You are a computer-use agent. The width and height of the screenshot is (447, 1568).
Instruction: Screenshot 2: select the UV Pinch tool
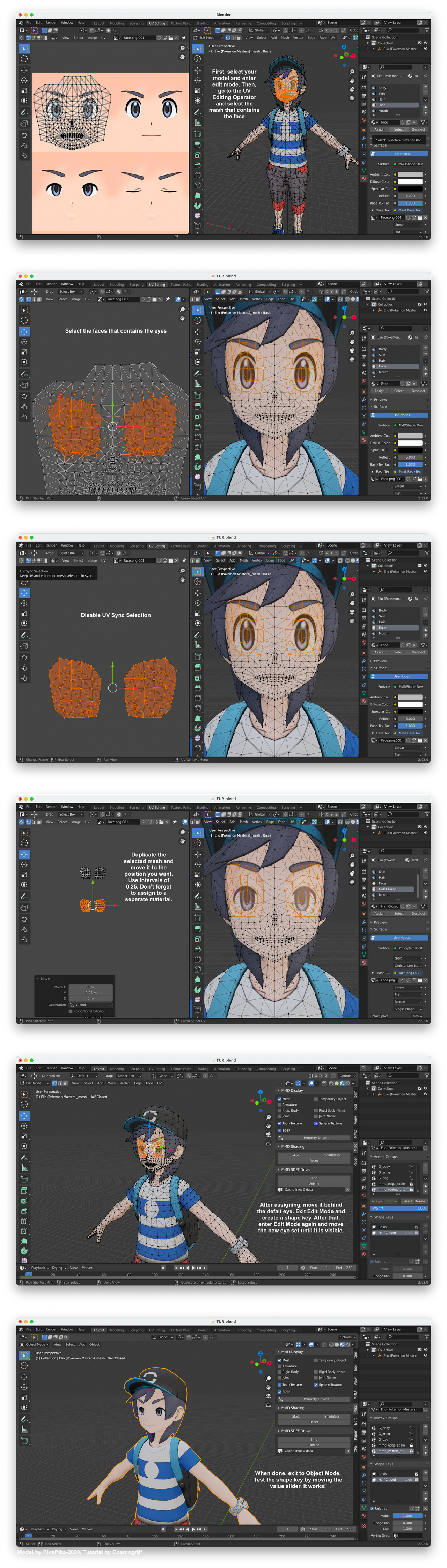tap(24, 417)
